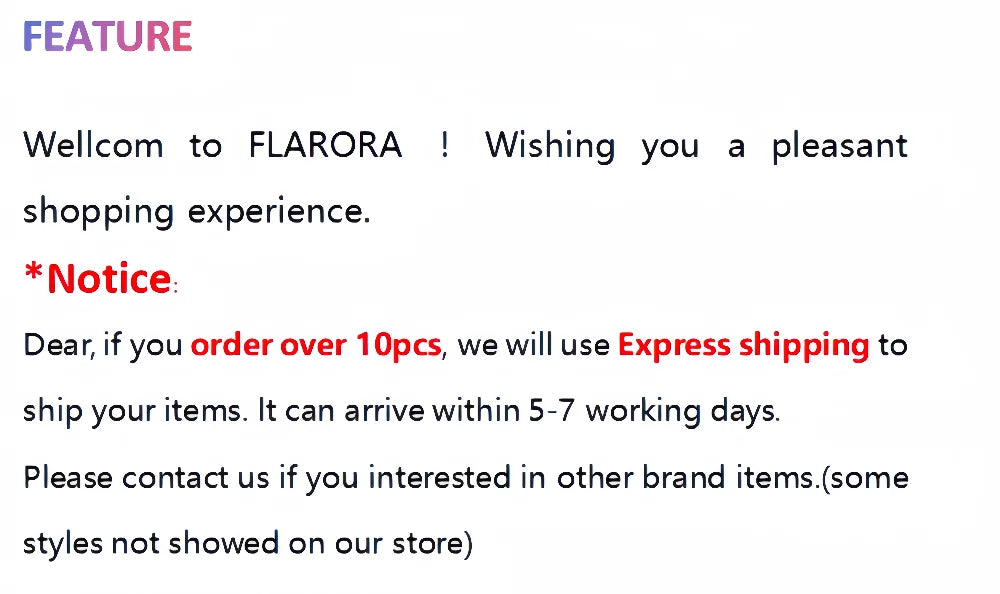The width and height of the screenshot is (1000, 594).
Task: Click the text arrive within
Action: click(x=432, y=411)
